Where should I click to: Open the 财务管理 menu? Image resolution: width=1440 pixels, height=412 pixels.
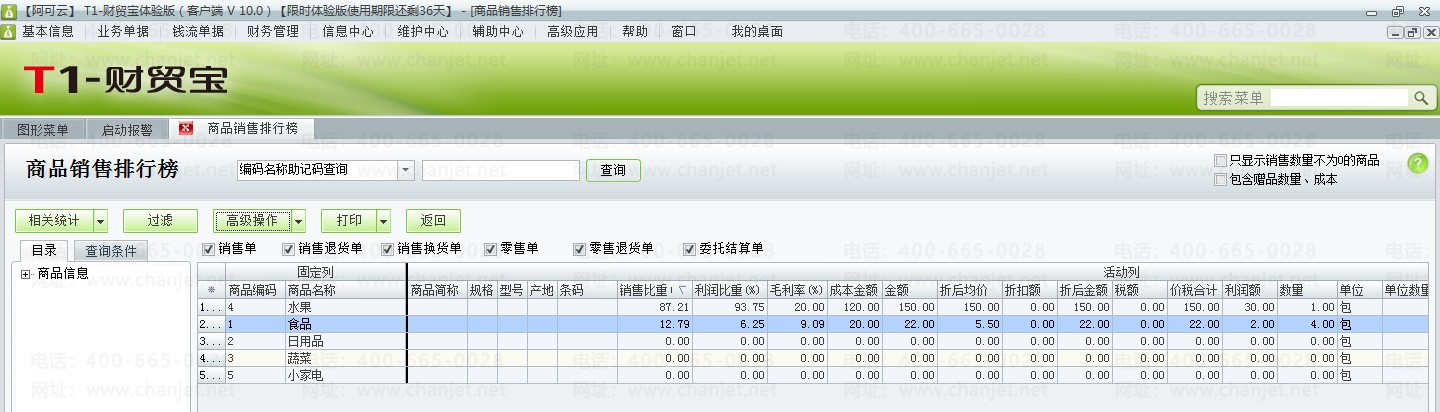[x=273, y=31]
